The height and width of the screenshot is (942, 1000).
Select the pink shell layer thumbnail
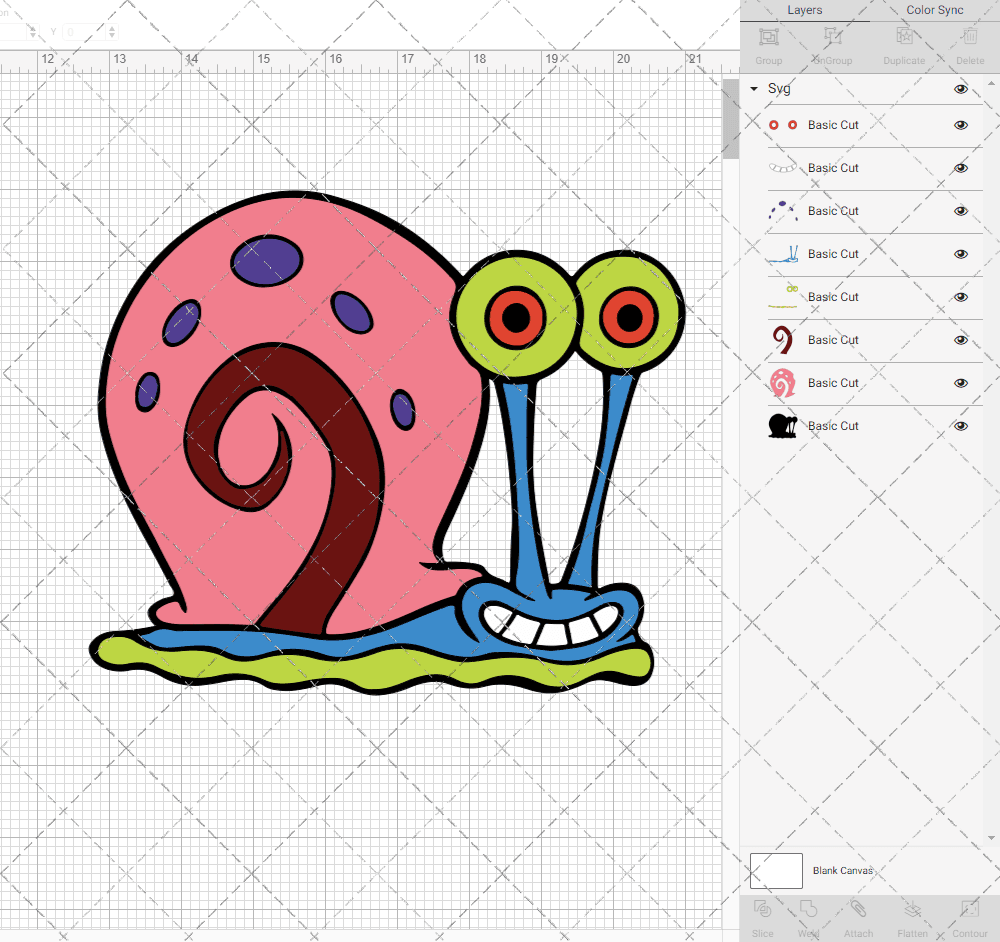783,383
